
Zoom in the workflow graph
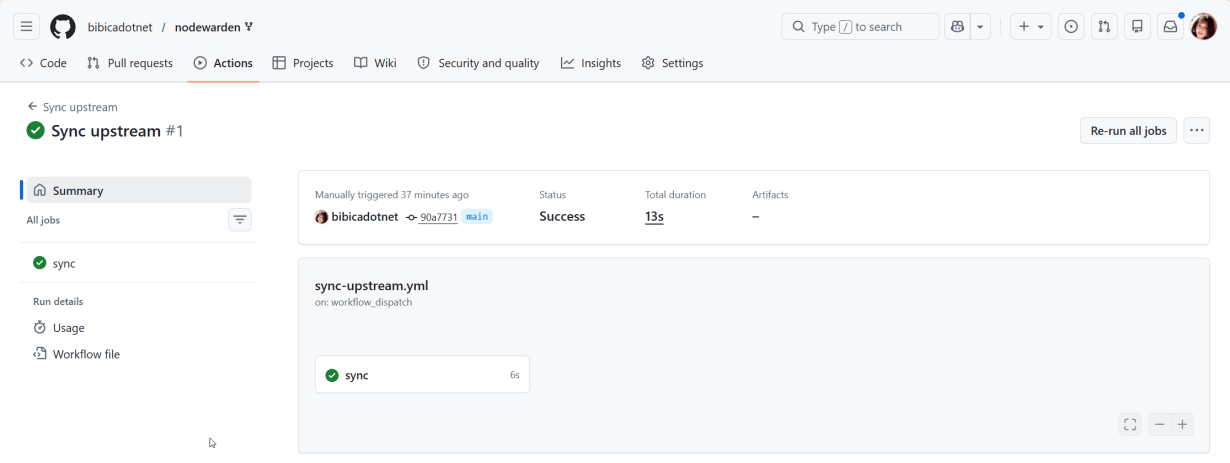coord(1182,425)
